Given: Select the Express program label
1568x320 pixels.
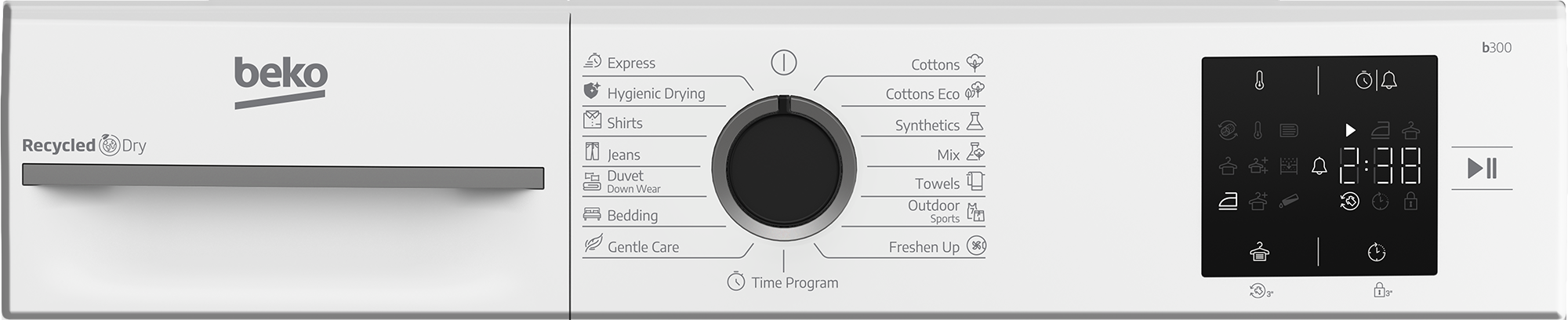Looking at the screenshot, I should pyautogui.click(x=631, y=63).
